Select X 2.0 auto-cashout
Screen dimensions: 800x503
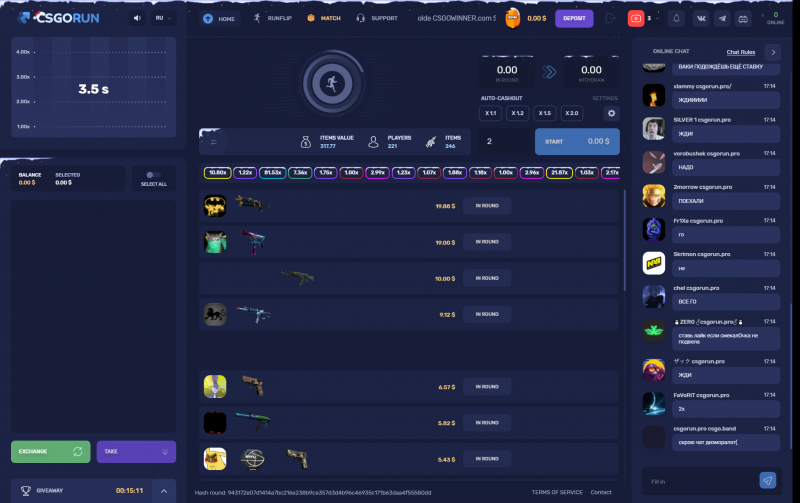(571, 113)
